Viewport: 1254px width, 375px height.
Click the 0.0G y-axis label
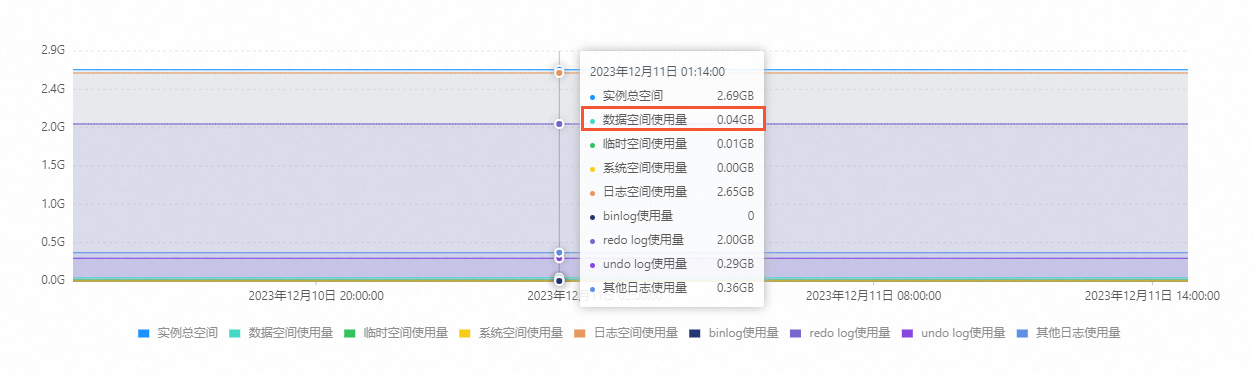(x=53, y=280)
